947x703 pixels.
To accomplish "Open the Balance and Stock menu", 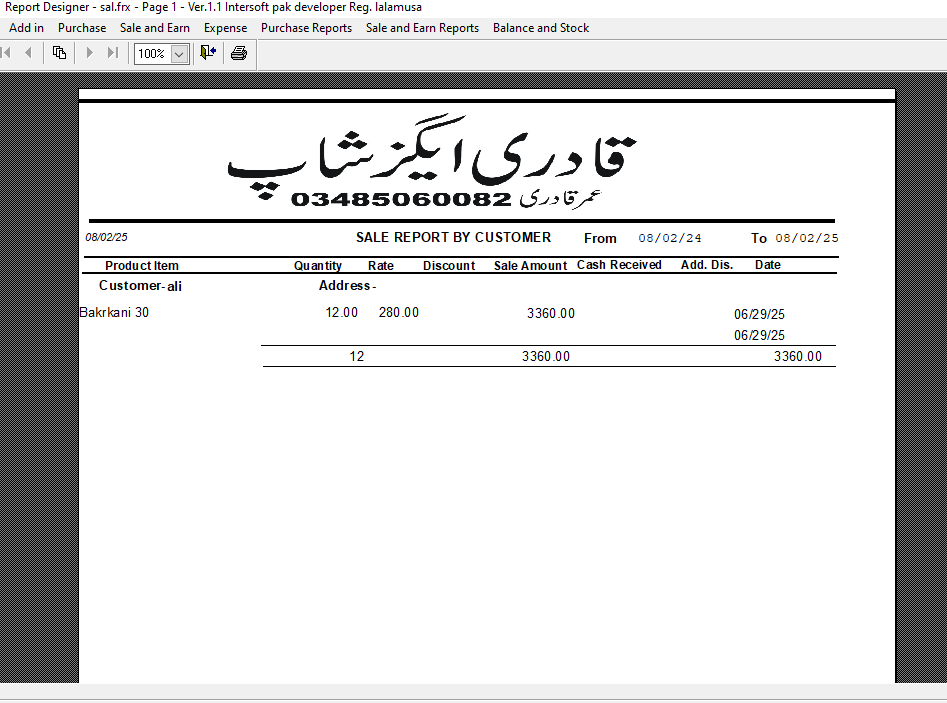I will coord(540,28).
